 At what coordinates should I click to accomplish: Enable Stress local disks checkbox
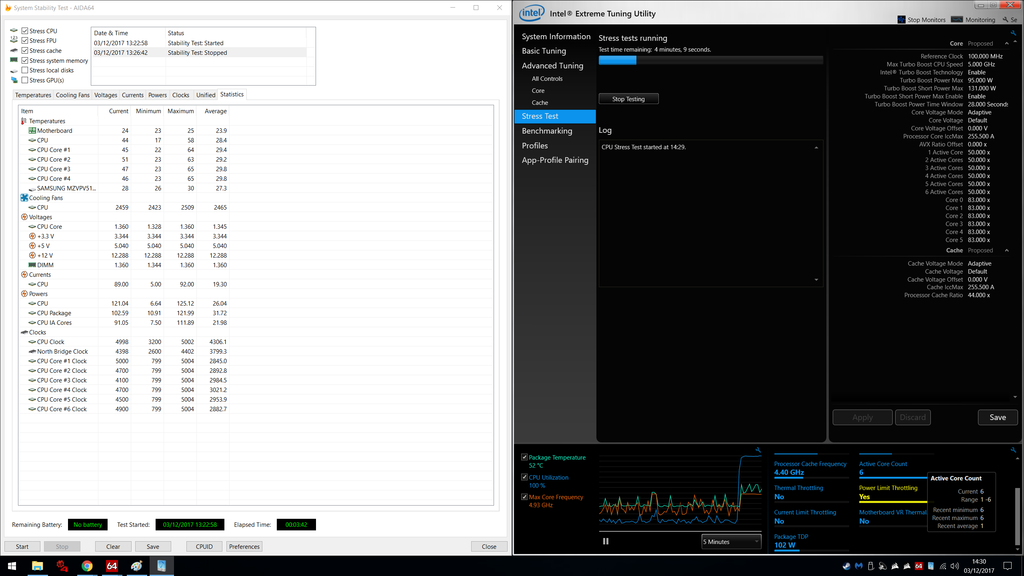[x=25, y=71]
